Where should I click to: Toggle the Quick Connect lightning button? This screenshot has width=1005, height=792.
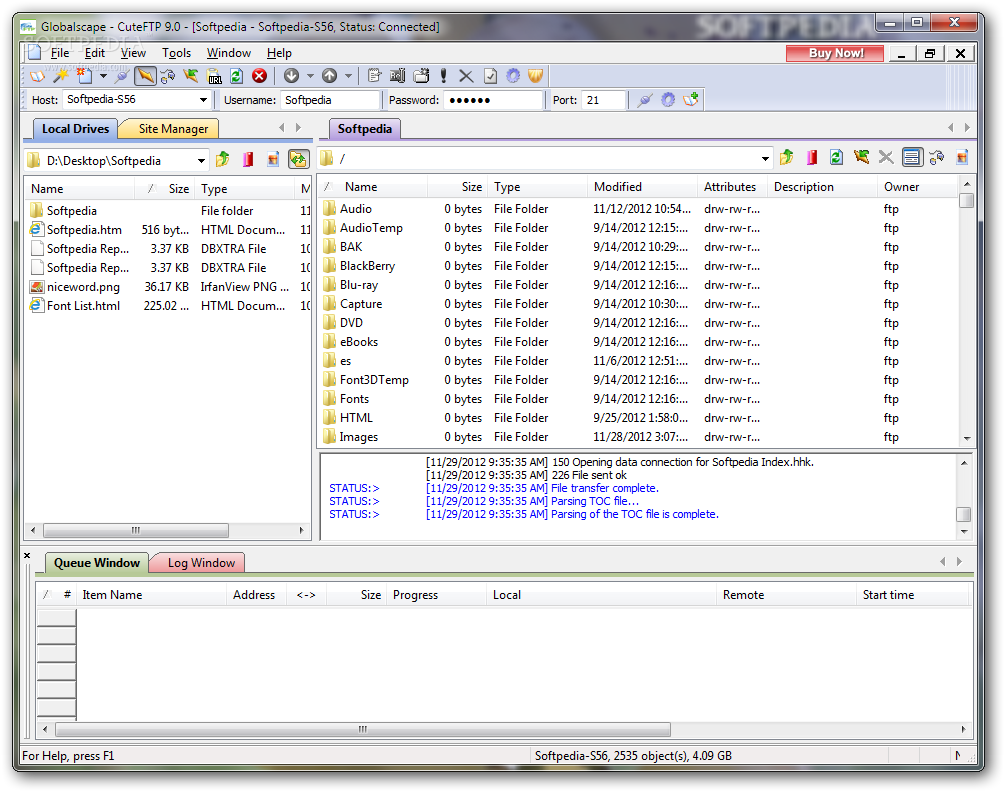[x=145, y=76]
